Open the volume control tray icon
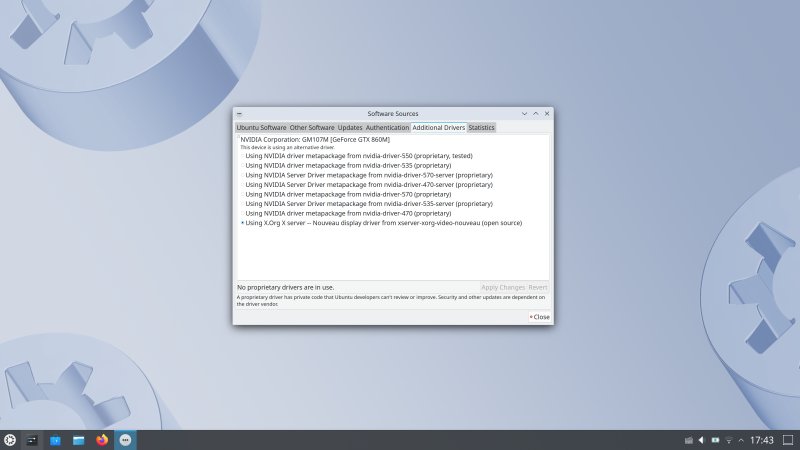The width and height of the screenshot is (800, 450). pyautogui.click(x=702, y=440)
